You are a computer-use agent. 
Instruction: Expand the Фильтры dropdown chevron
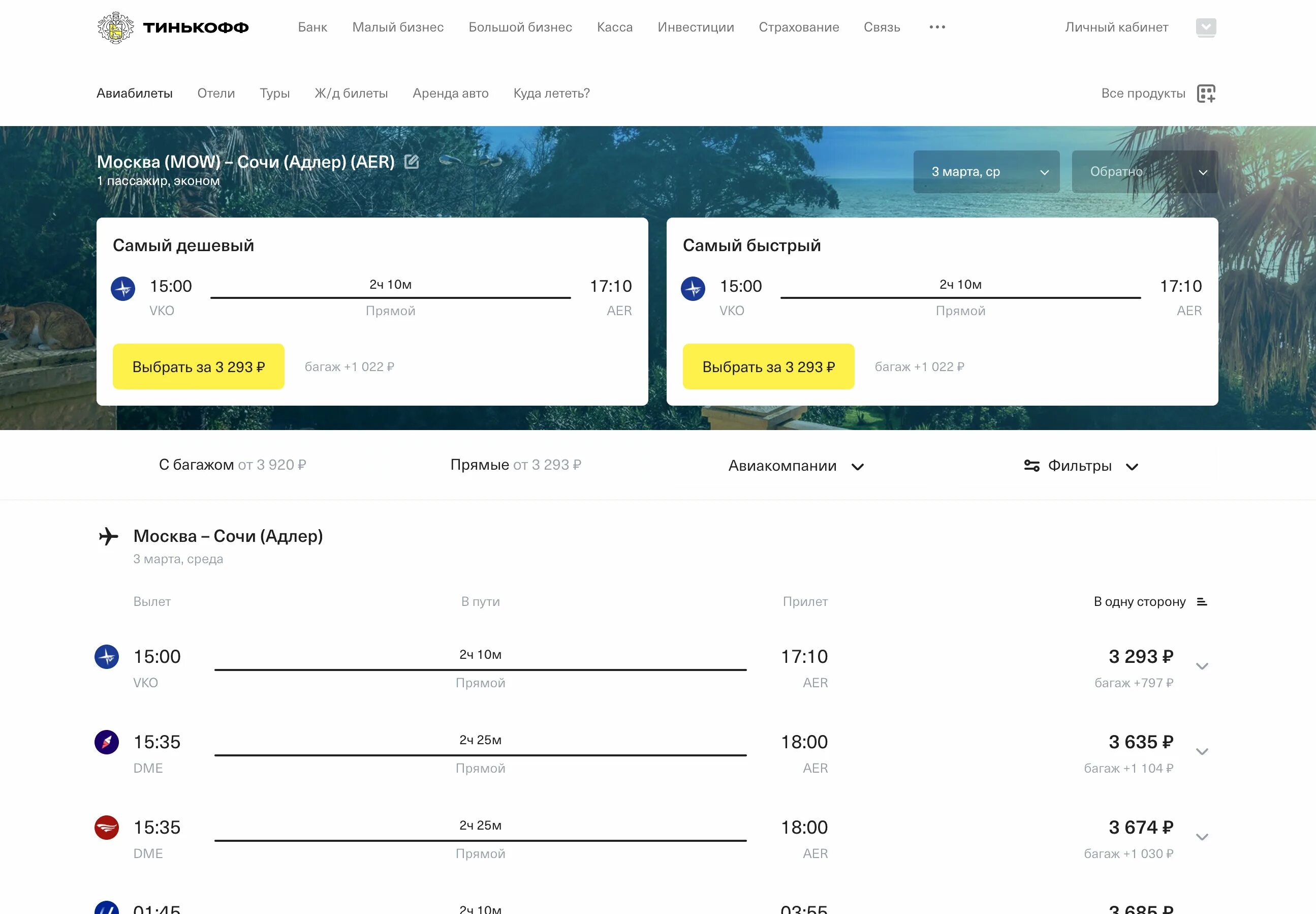[1132, 467]
